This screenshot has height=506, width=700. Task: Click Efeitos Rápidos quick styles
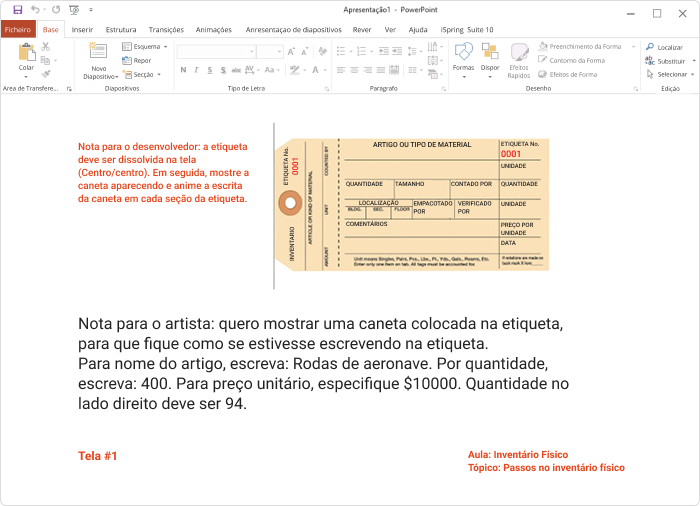coord(519,61)
